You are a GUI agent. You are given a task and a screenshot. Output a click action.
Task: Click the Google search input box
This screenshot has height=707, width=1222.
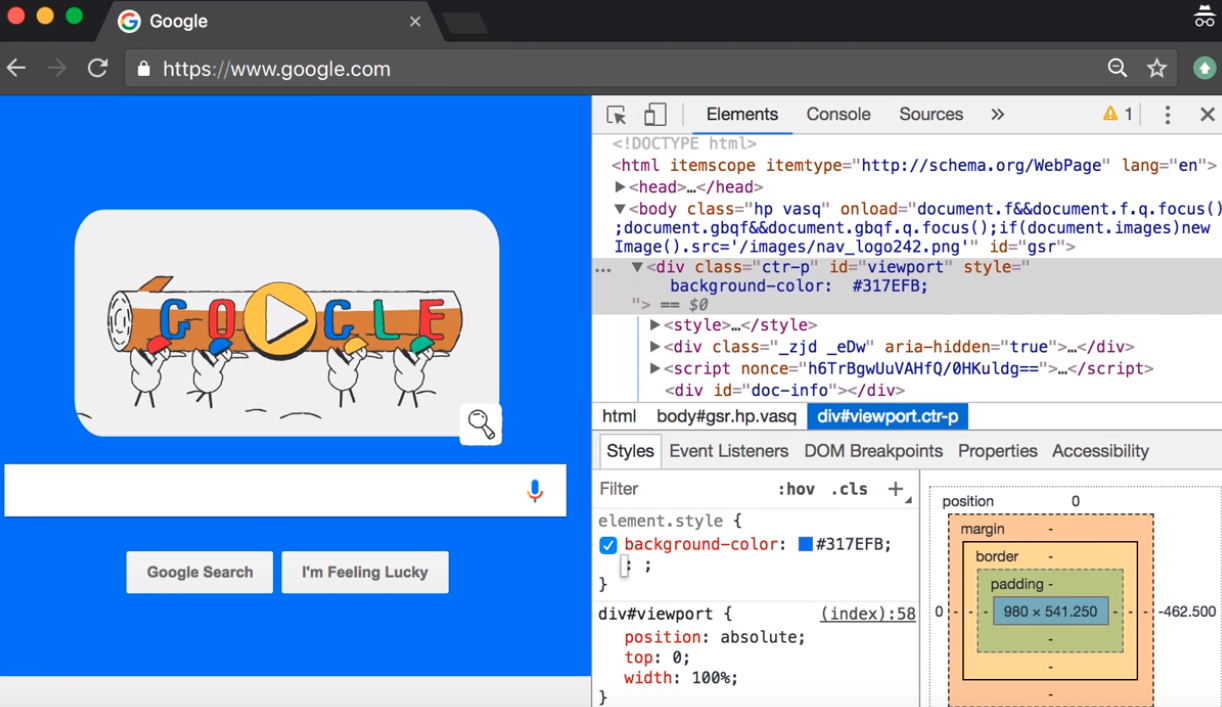(x=285, y=490)
